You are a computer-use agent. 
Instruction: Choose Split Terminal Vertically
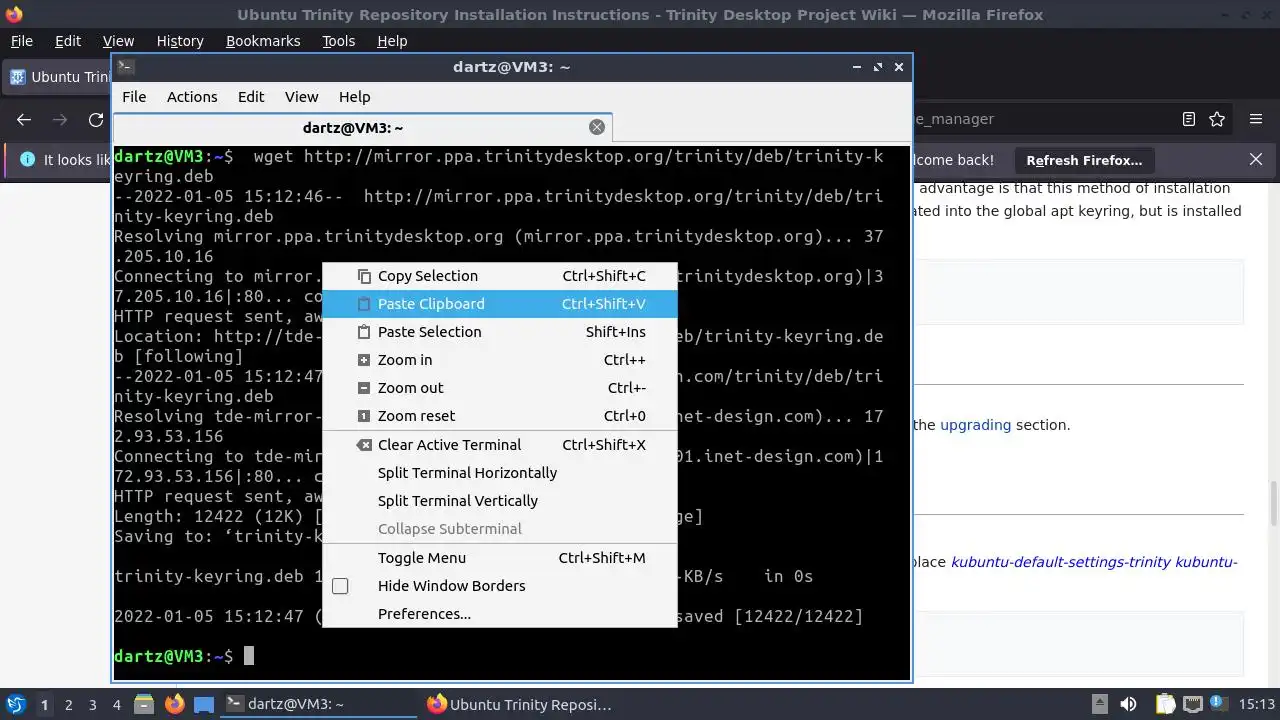499,501
